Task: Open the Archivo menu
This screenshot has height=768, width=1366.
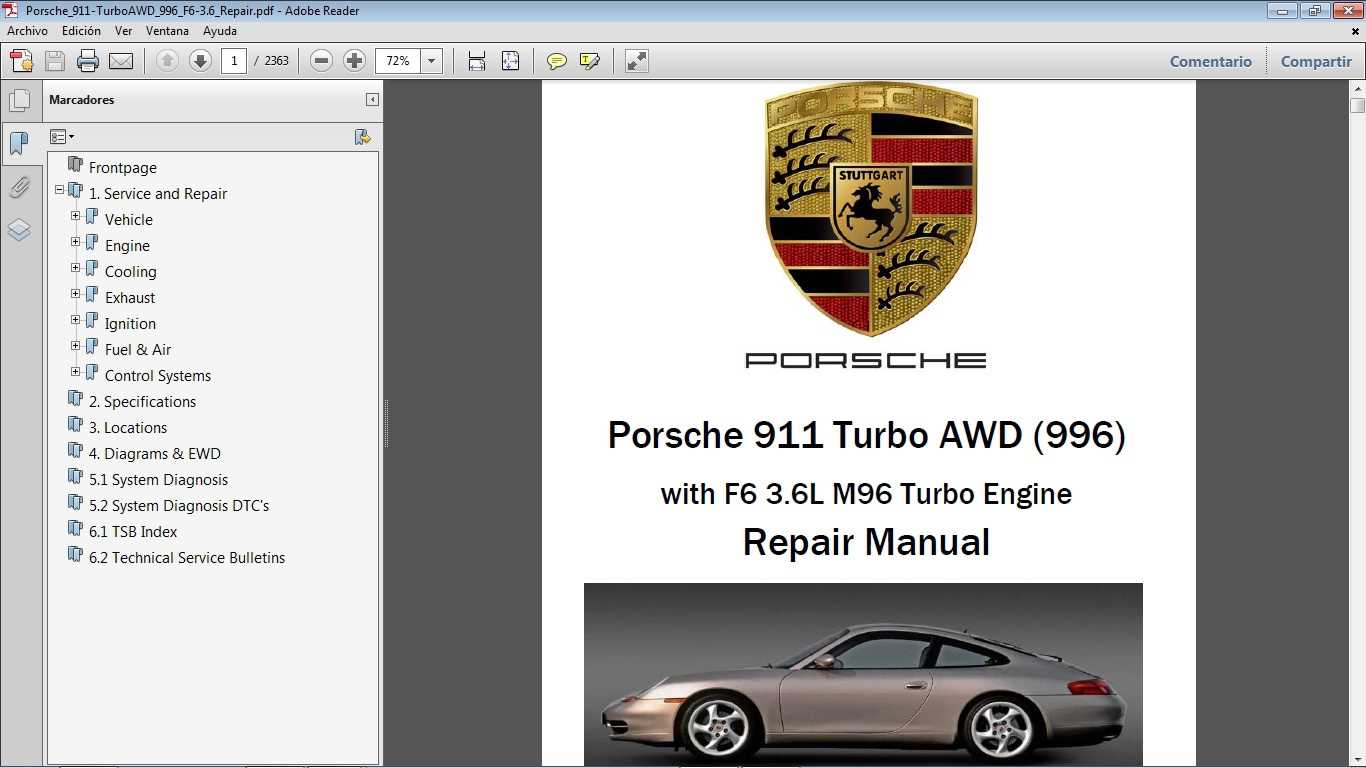Action: [x=27, y=31]
